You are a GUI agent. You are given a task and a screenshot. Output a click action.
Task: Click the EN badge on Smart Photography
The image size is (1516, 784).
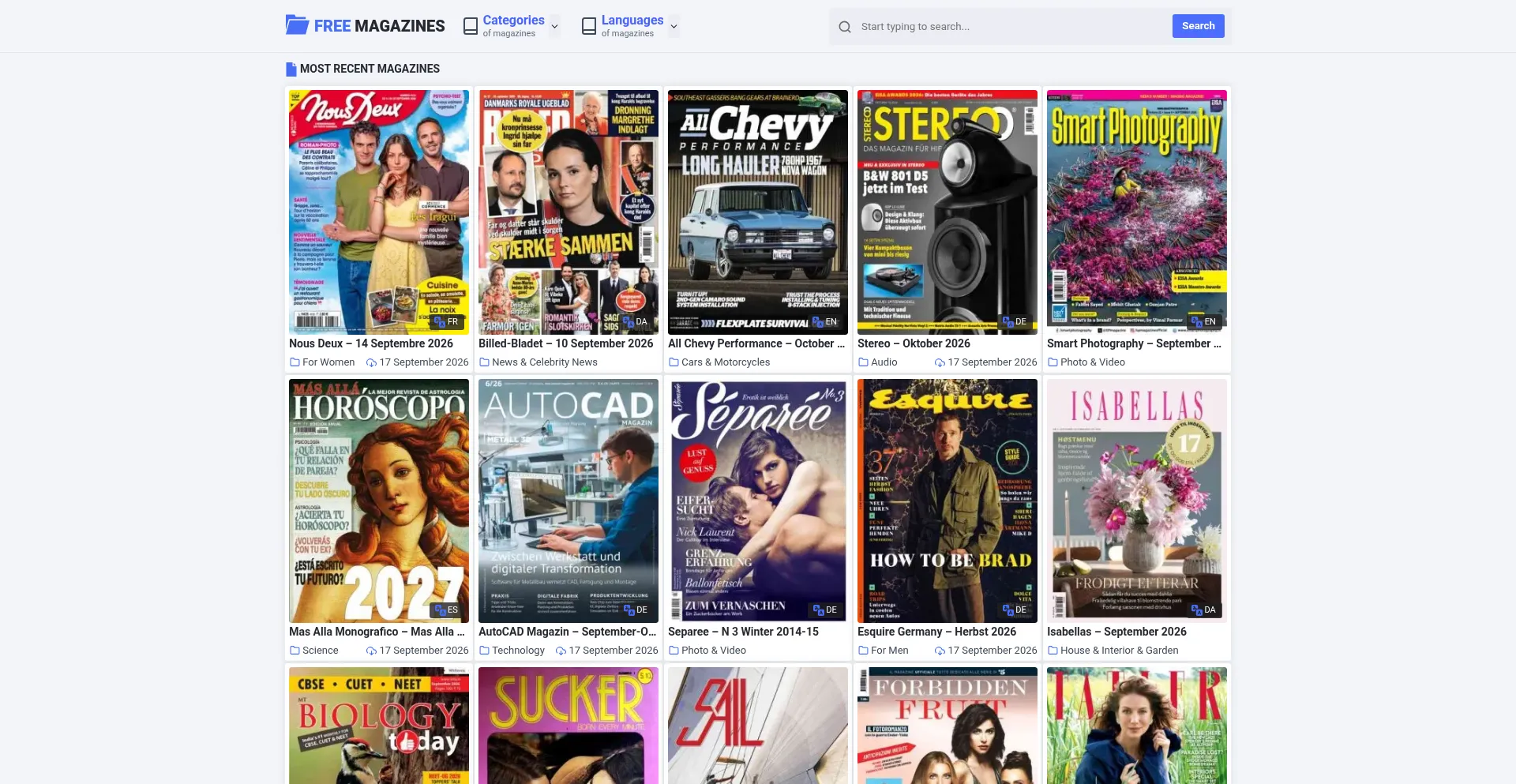click(1205, 321)
